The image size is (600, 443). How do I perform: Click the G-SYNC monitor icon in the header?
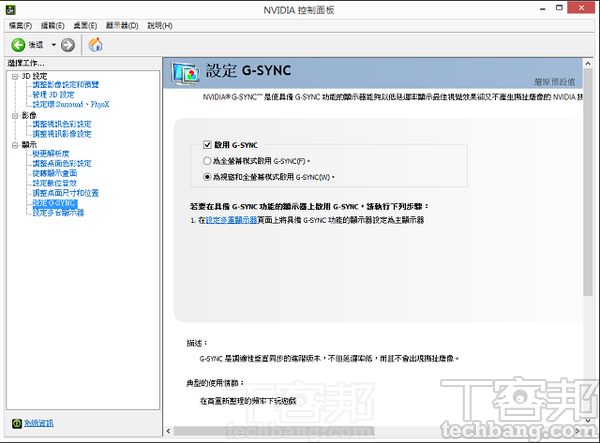[185, 73]
